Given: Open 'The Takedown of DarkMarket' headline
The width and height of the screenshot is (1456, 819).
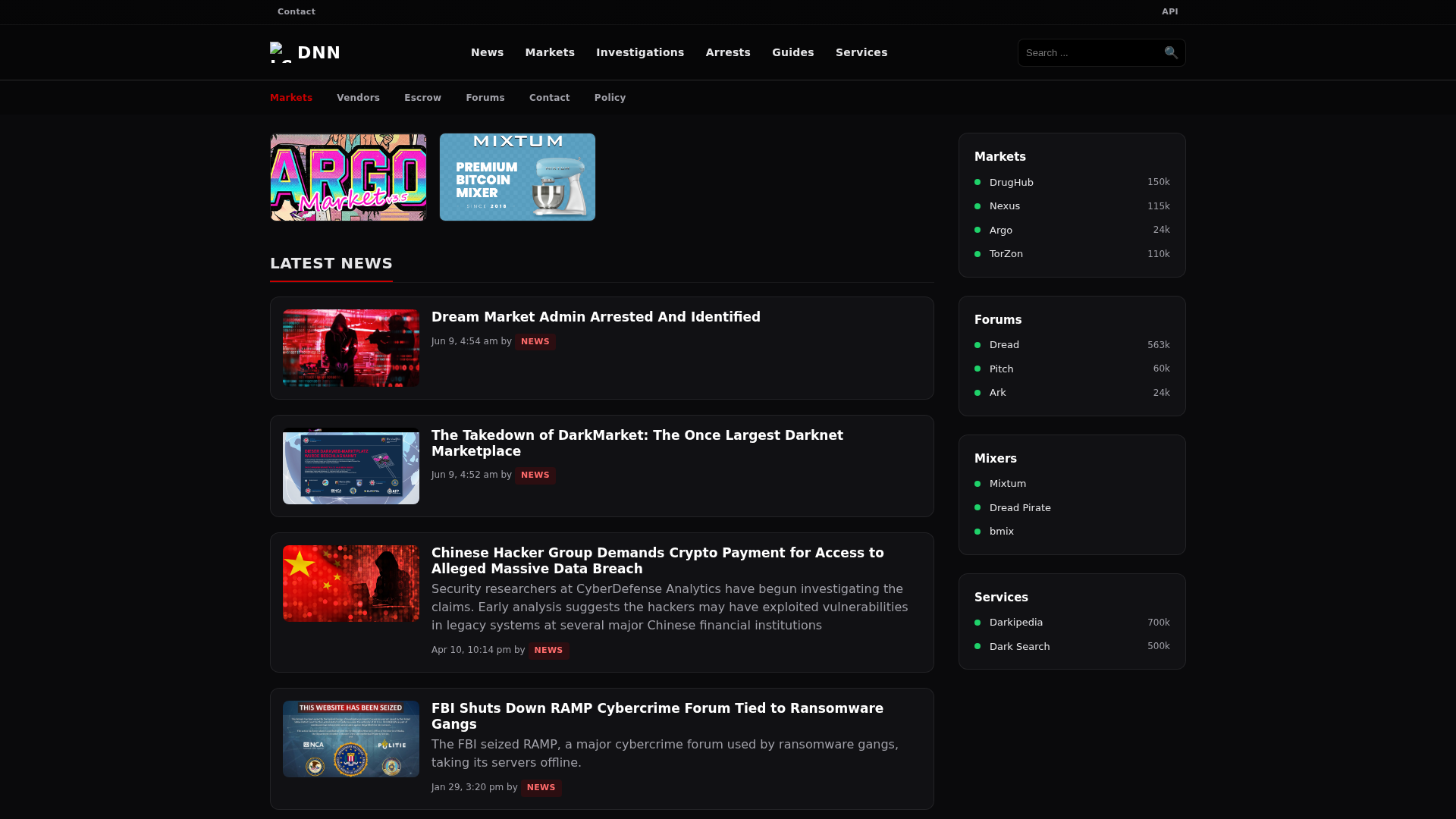Looking at the screenshot, I should [637, 443].
